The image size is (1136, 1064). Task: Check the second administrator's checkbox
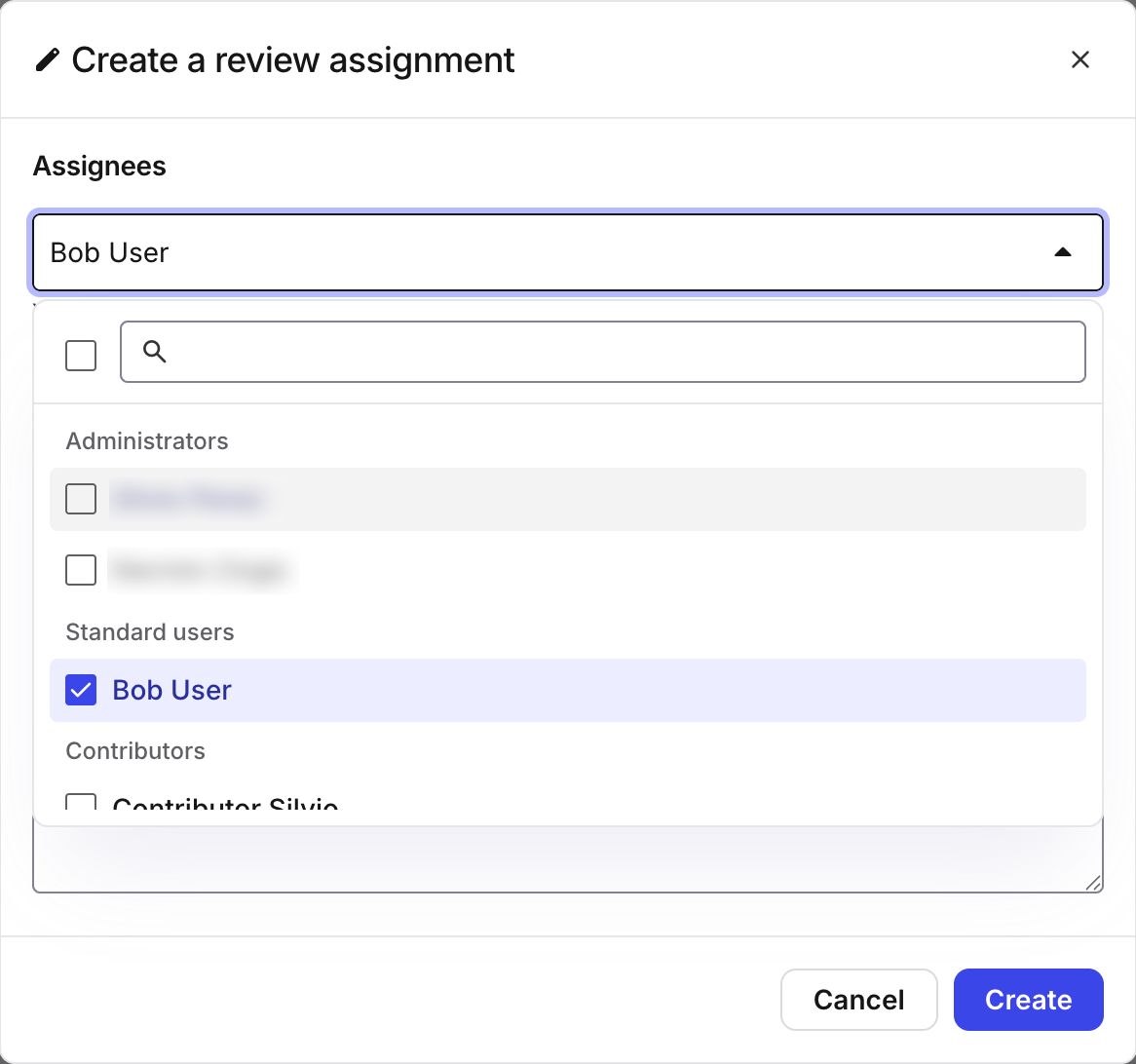point(81,570)
